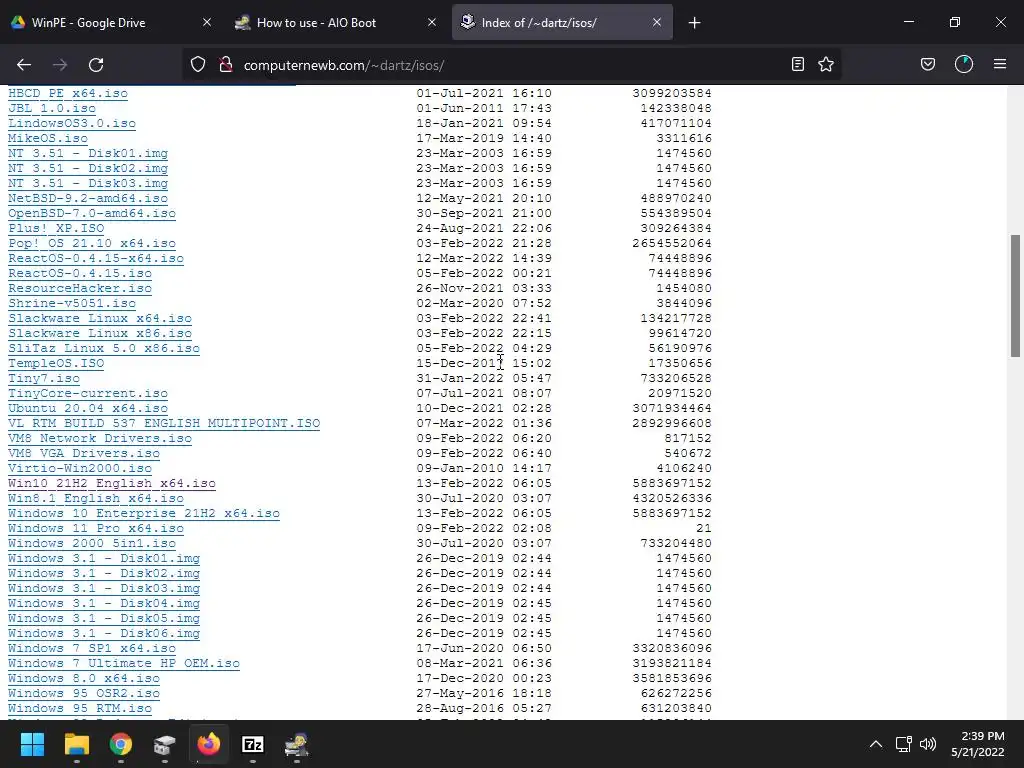Close the Index of /~dartz/isos/ tab
Viewport: 1024px width, 768px height.
click(x=657, y=22)
